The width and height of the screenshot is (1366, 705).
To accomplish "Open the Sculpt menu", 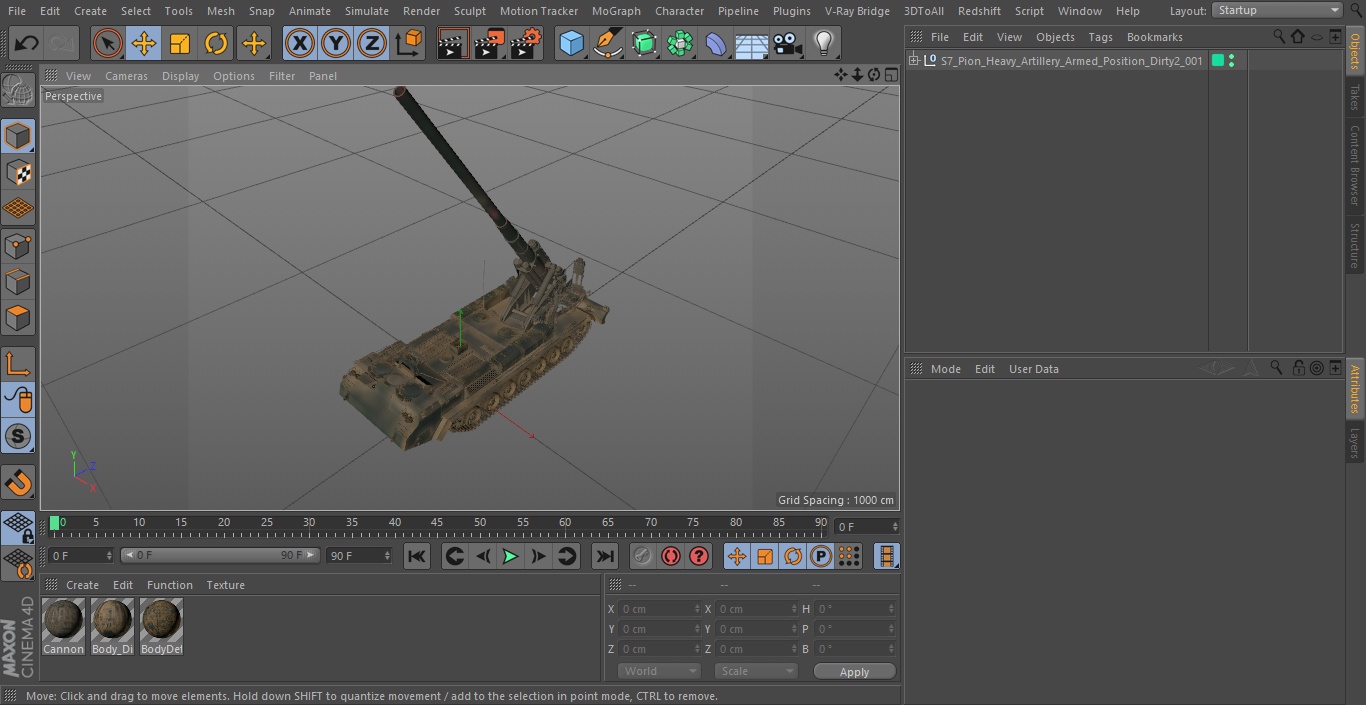I will (x=469, y=11).
